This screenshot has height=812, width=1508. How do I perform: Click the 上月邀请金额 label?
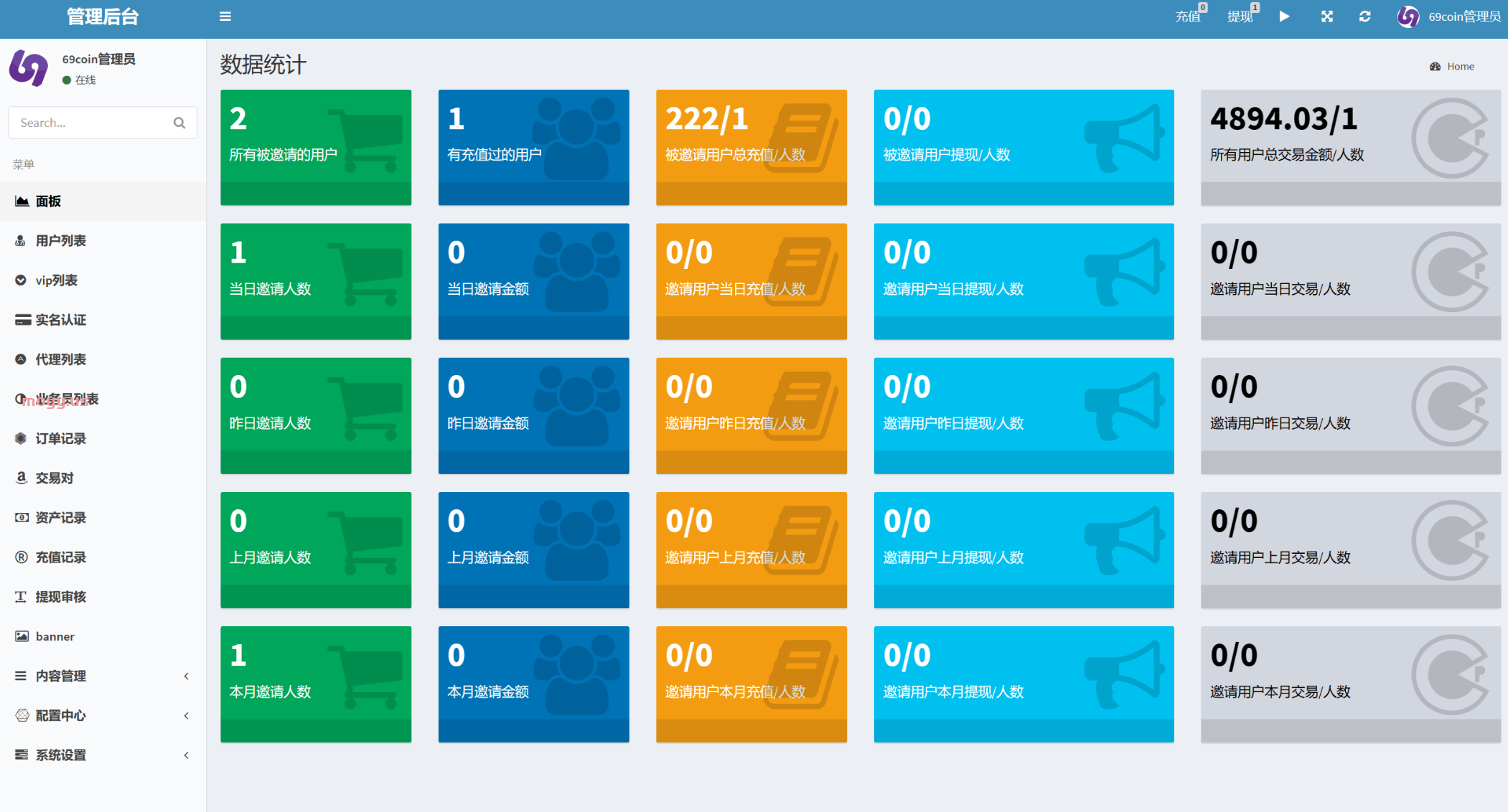488,557
